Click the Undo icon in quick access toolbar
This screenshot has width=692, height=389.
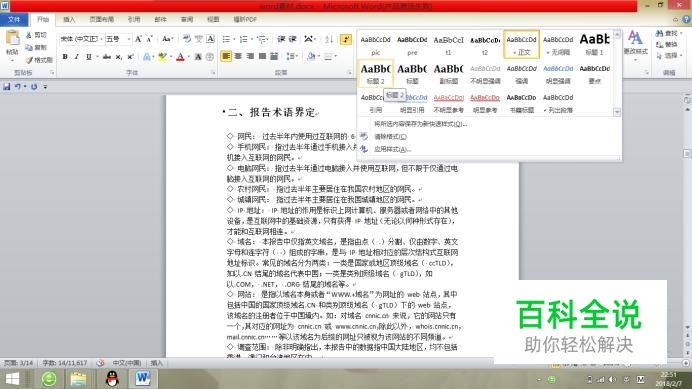[x=18, y=87]
